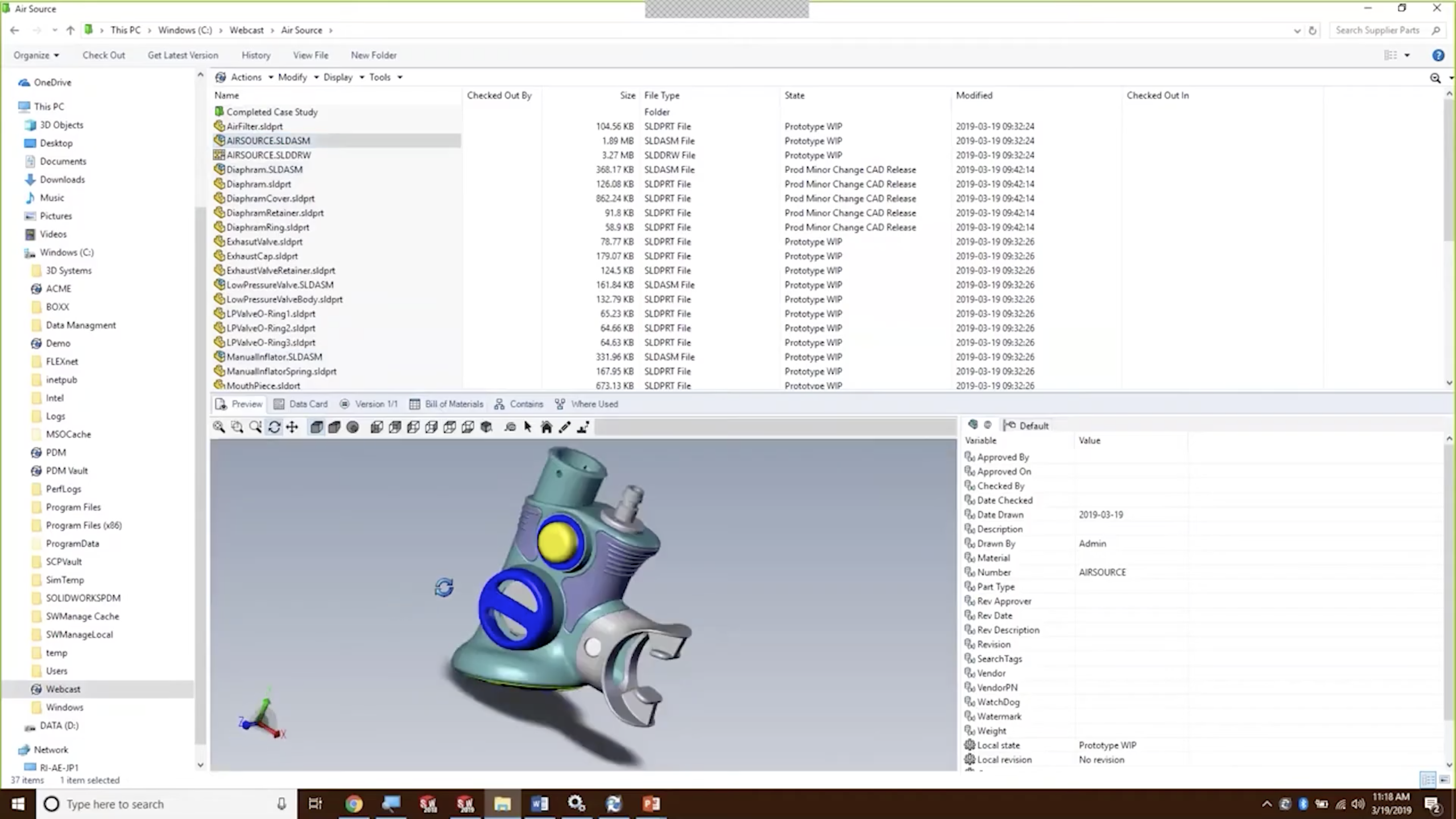Click the Markup pencil icon in preview
The height and width of the screenshot is (819, 1456).
[x=565, y=427]
